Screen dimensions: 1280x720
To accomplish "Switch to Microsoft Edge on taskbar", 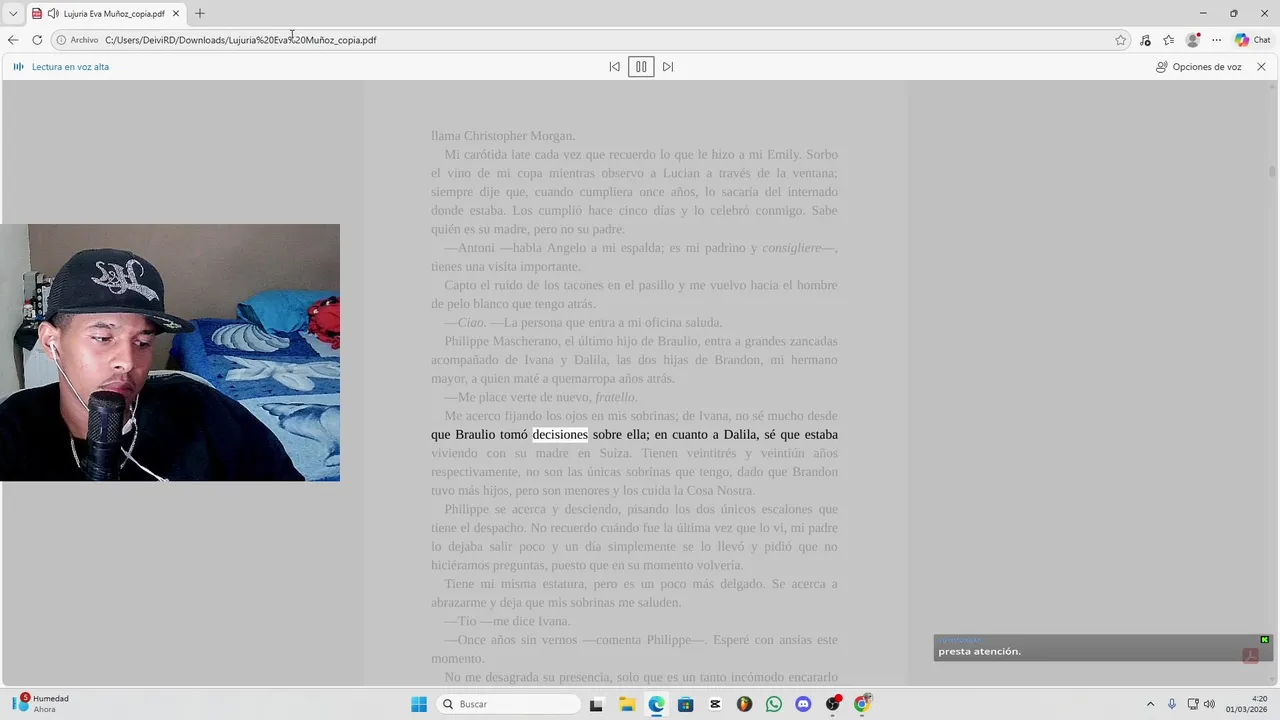I will [x=656, y=704].
